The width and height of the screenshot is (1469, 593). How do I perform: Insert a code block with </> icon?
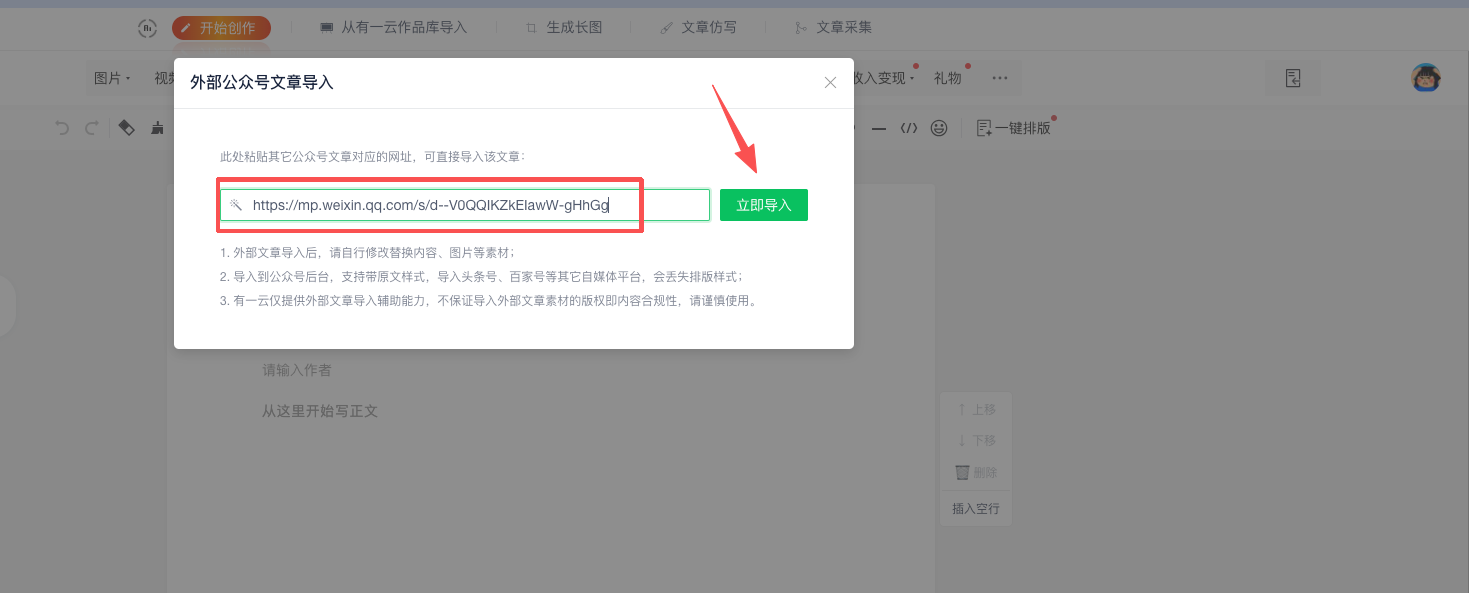coord(908,128)
